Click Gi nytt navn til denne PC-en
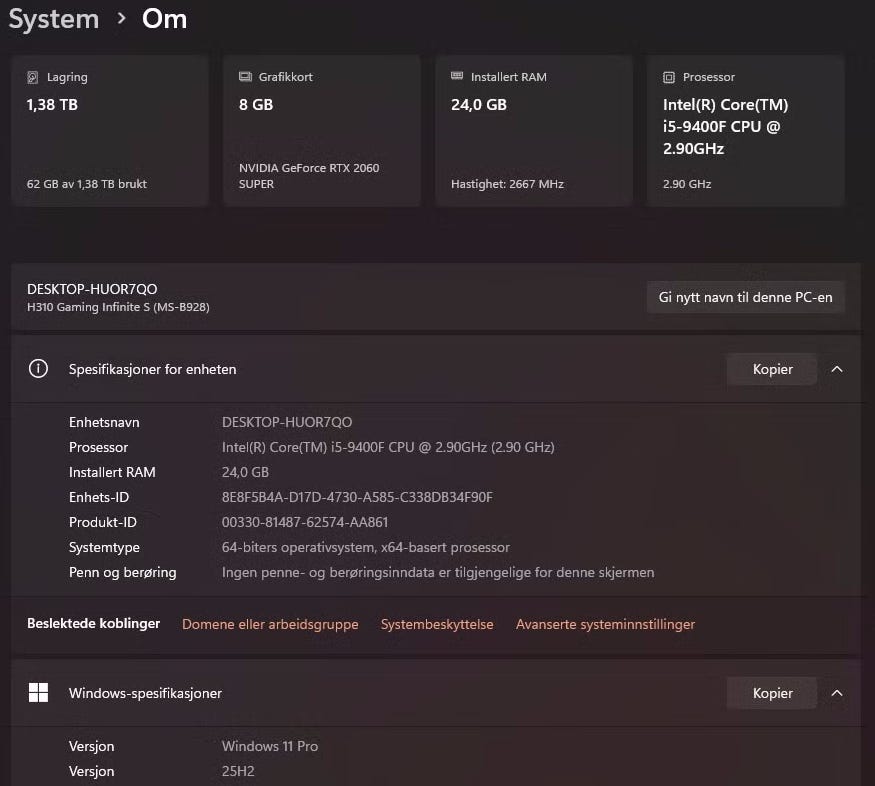 [x=745, y=297]
